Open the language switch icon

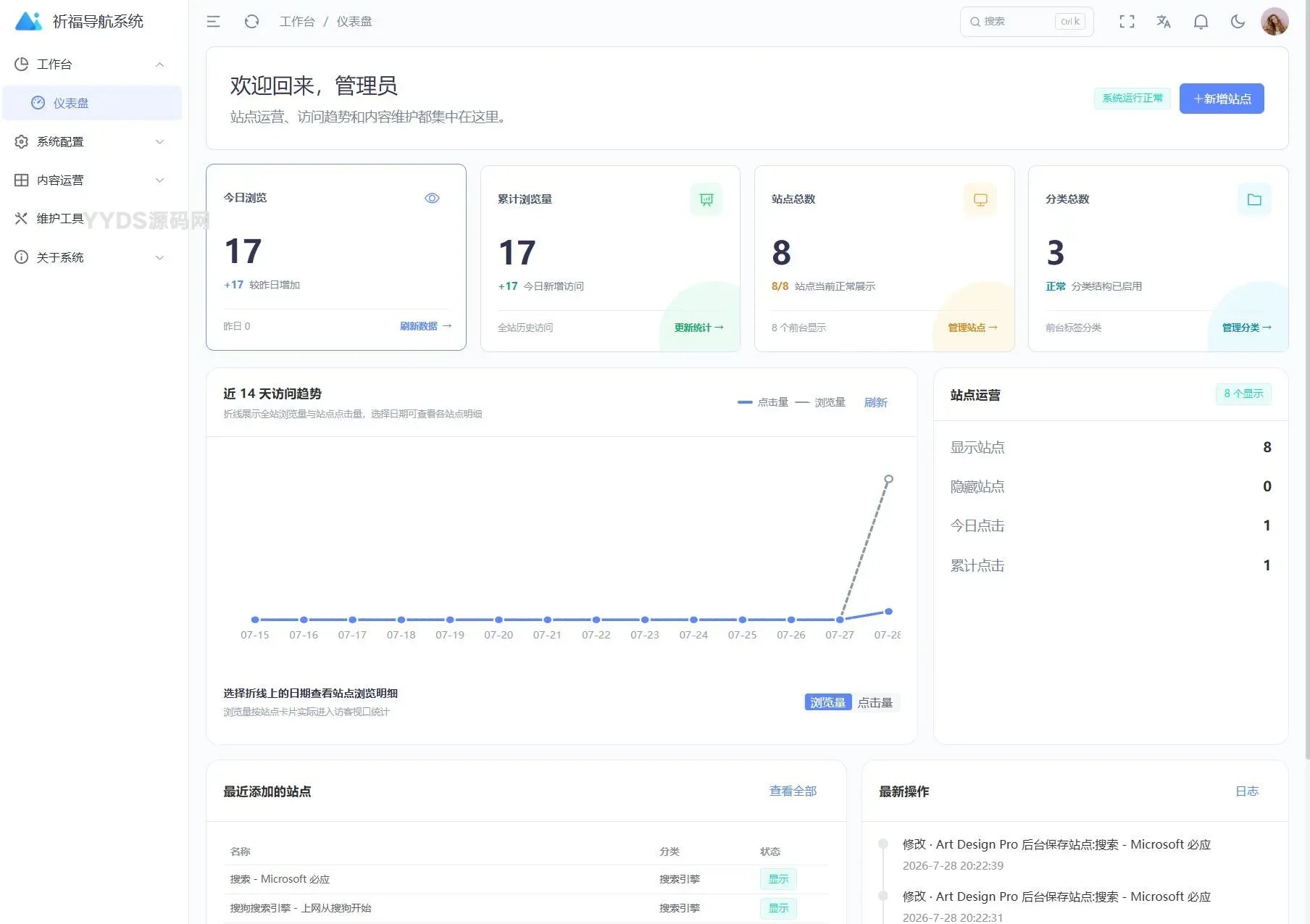[1164, 22]
